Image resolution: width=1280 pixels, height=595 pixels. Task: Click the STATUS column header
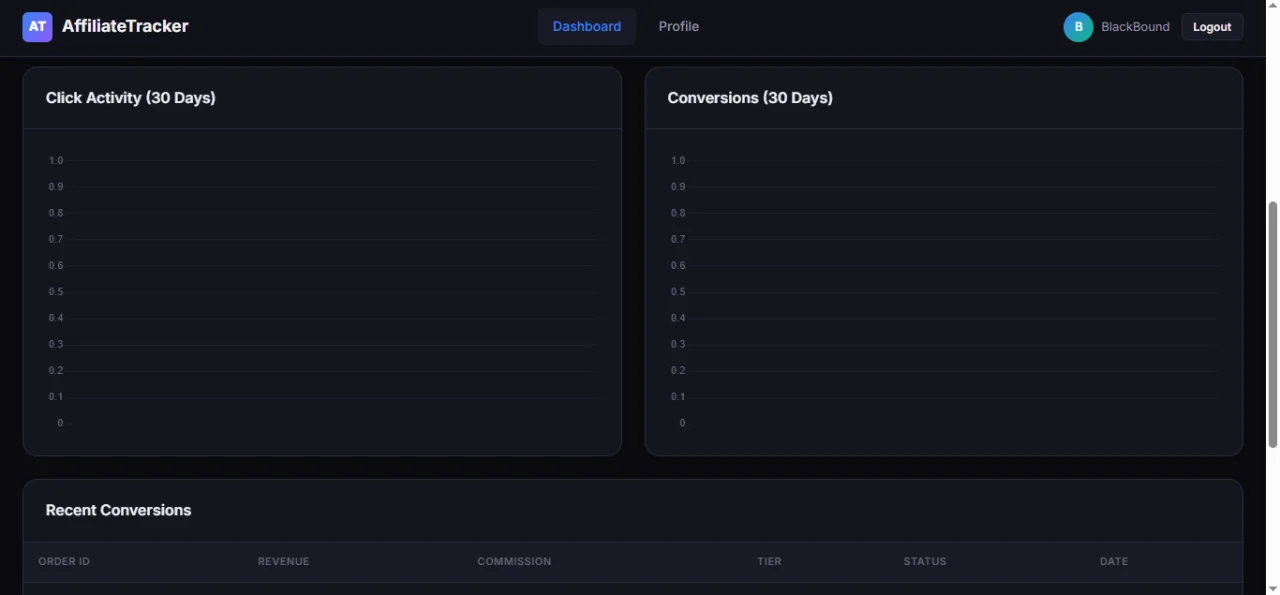coord(925,562)
